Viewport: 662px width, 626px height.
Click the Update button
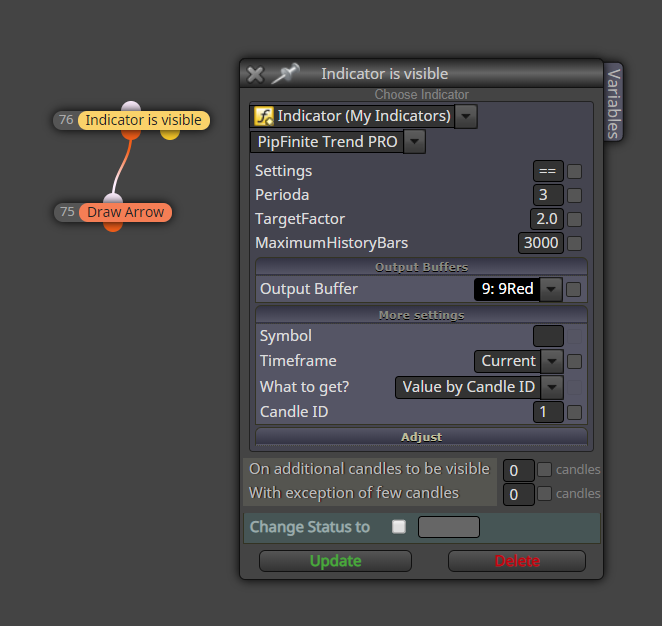click(x=335, y=561)
